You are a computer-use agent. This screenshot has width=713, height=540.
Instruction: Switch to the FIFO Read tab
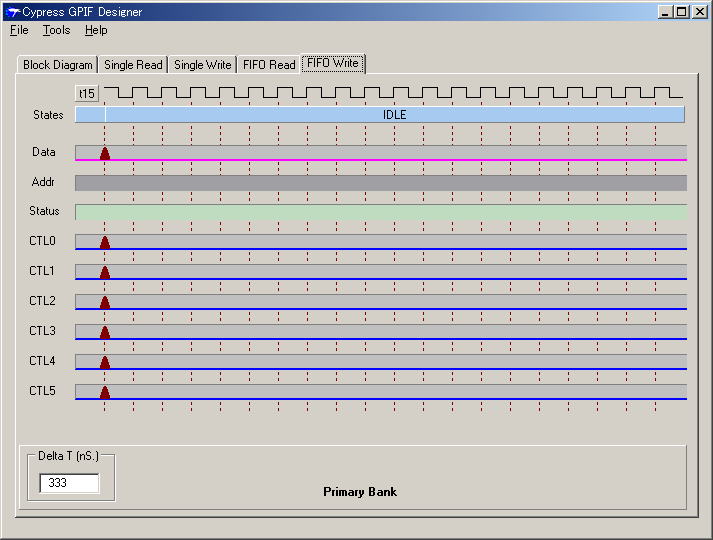[269, 65]
